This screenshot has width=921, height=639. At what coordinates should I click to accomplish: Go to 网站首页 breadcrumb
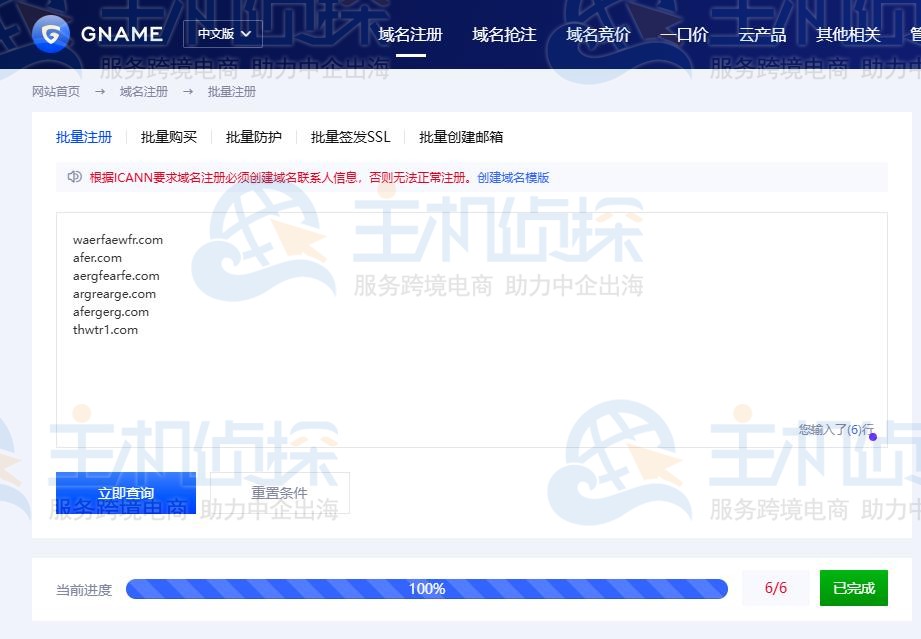56,92
